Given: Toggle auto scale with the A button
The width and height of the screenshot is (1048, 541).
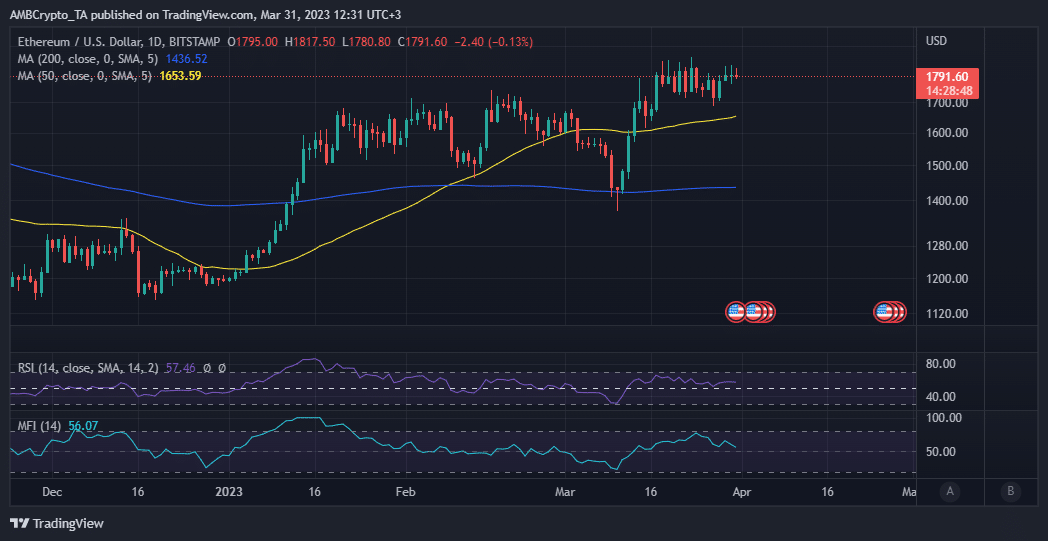Looking at the screenshot, I should 949,491.
